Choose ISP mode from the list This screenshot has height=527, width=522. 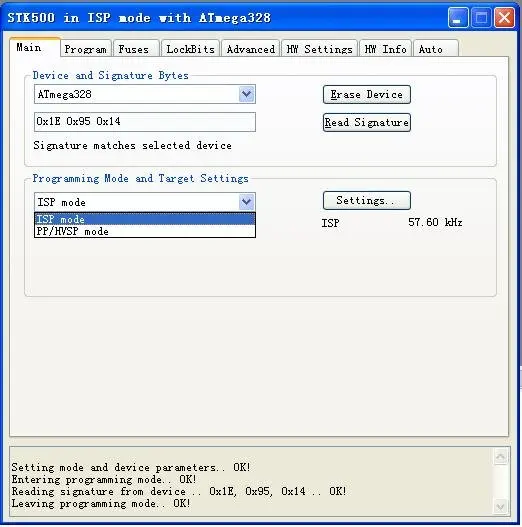click(145, 219)
